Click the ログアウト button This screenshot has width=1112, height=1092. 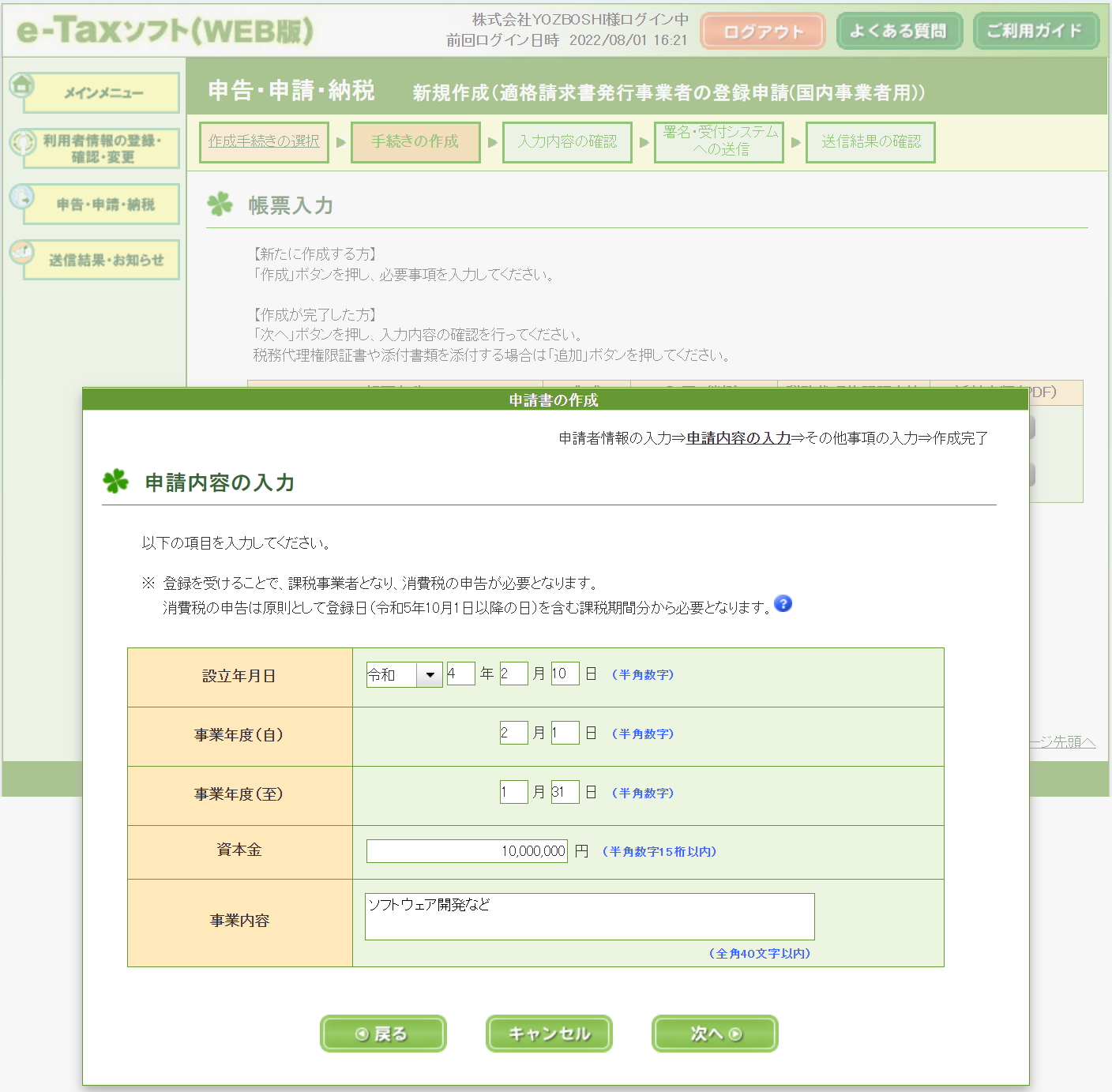tap(763, 32)
